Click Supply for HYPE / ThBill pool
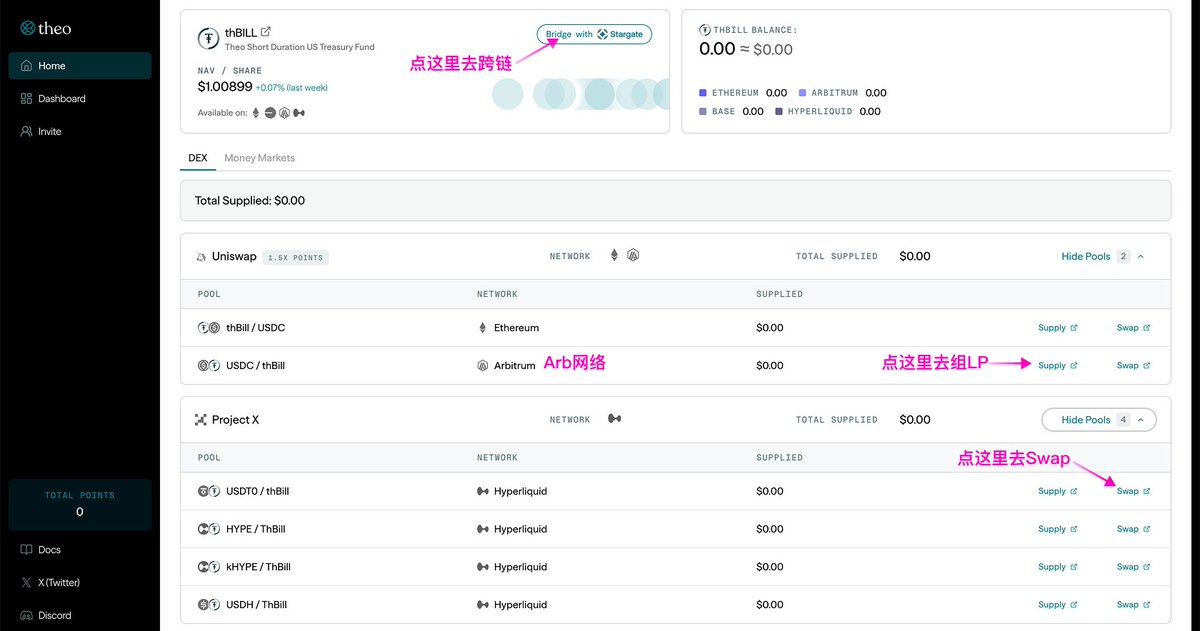The height and width of the screenshot is (631, 1200). (x=1057, y=529)
